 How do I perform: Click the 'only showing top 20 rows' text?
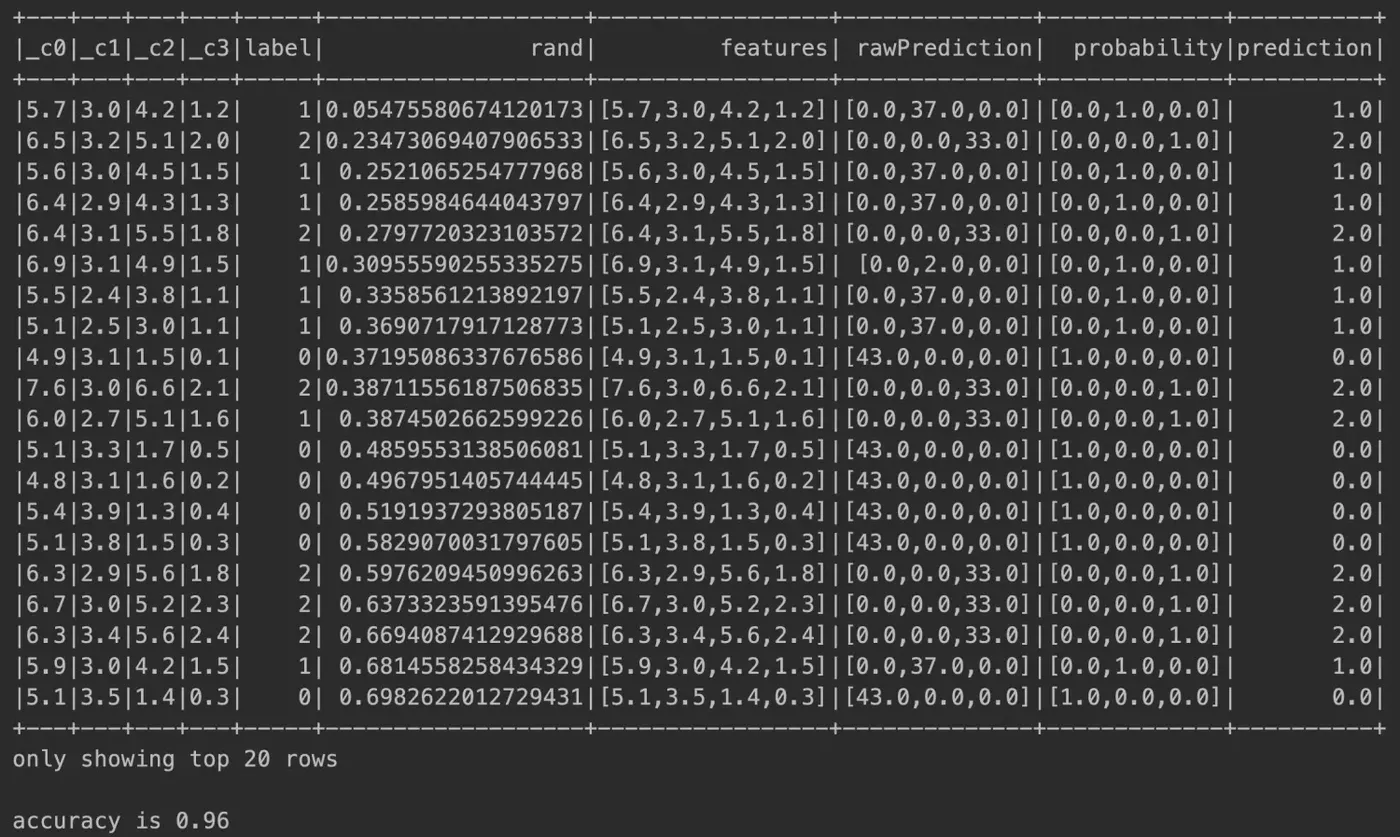[175, 759]
